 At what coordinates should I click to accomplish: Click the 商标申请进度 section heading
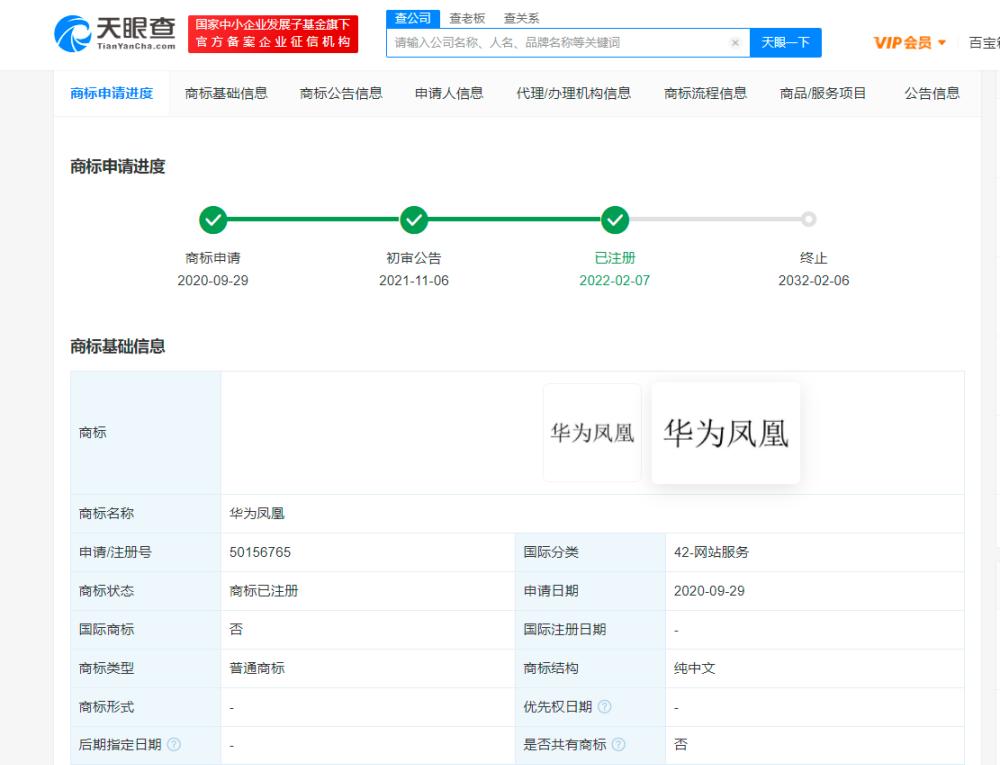coord(117,166)
